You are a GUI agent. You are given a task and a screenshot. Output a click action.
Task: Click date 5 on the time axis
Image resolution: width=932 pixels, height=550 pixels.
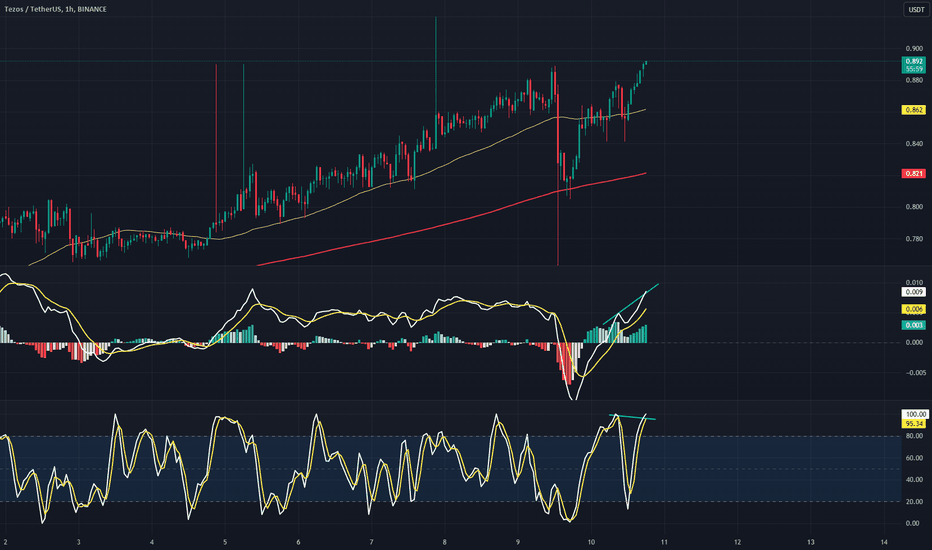click(x=225, y=541)
